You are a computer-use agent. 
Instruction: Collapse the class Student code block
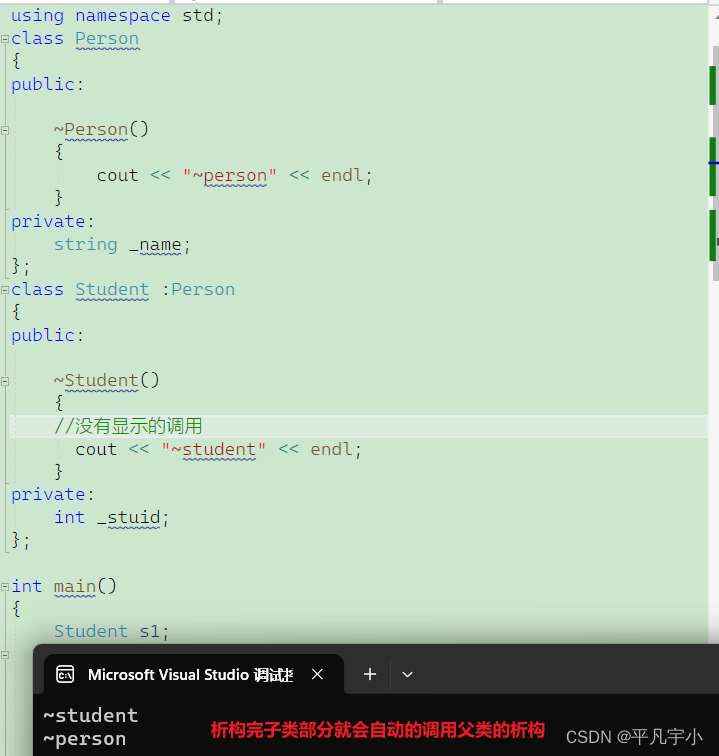[x=5, y=290]
